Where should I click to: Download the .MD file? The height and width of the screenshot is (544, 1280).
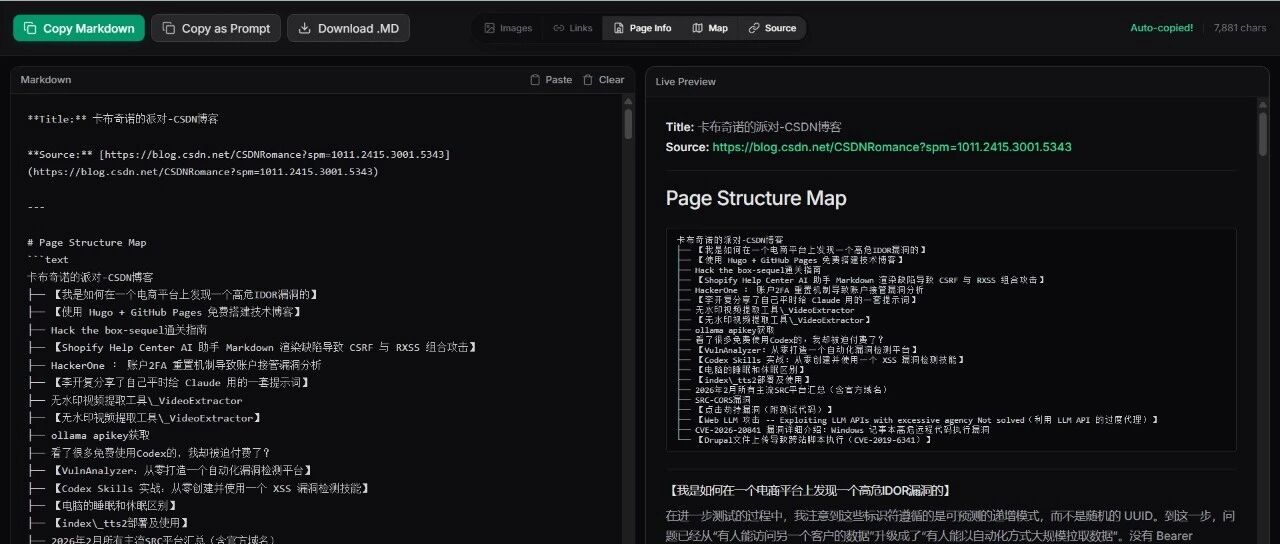click(348, 28)
